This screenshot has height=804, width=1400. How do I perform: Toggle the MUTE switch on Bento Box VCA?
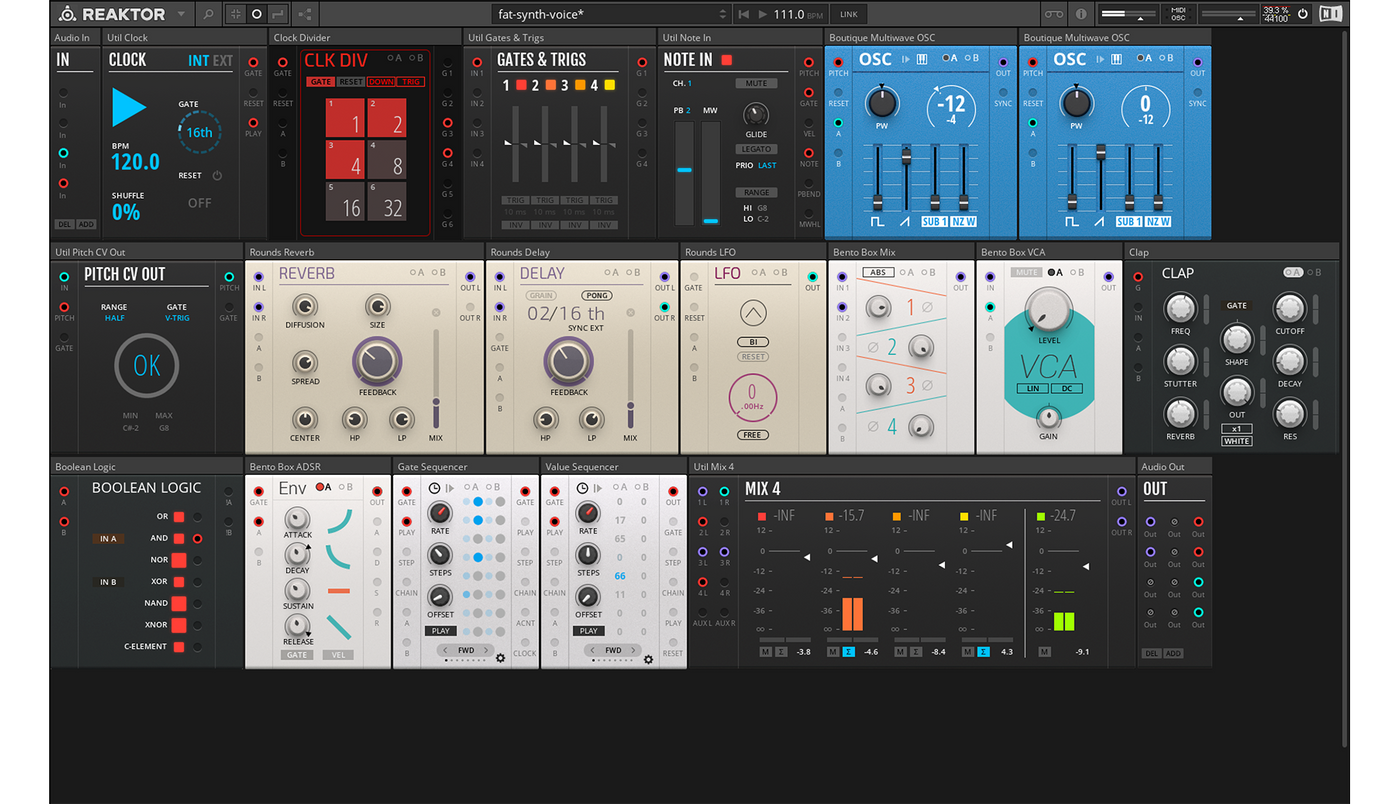click(1025, 272)
